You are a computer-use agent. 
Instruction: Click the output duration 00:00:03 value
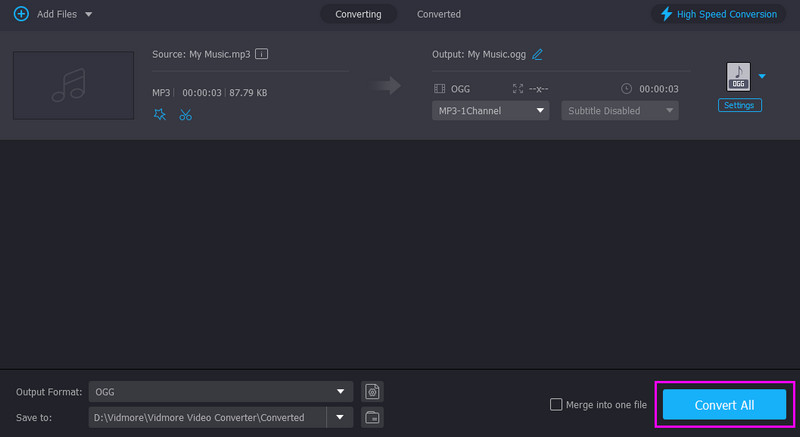point(659,89)
